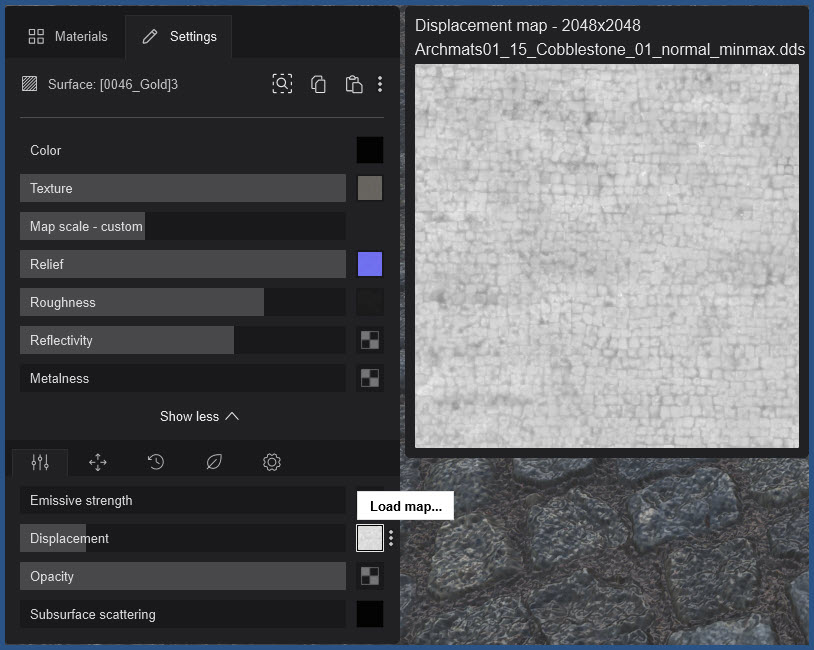This screenshot has height=650, width=814.
Task: Select the leaf icon in the lower toolbar
Action: pyautogui.click(x=212, y=462)
